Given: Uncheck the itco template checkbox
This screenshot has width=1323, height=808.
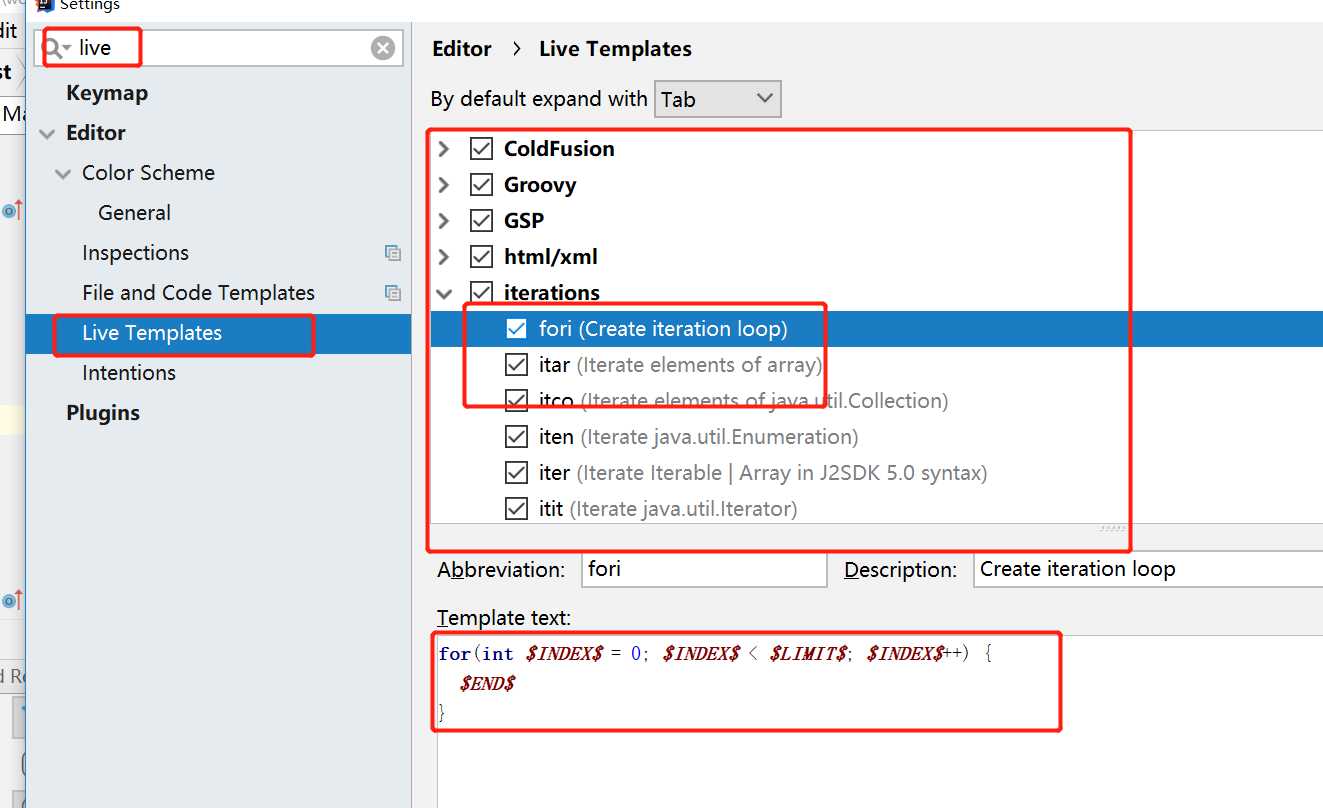Looking at the screenshot, I should tap(516, 401).
